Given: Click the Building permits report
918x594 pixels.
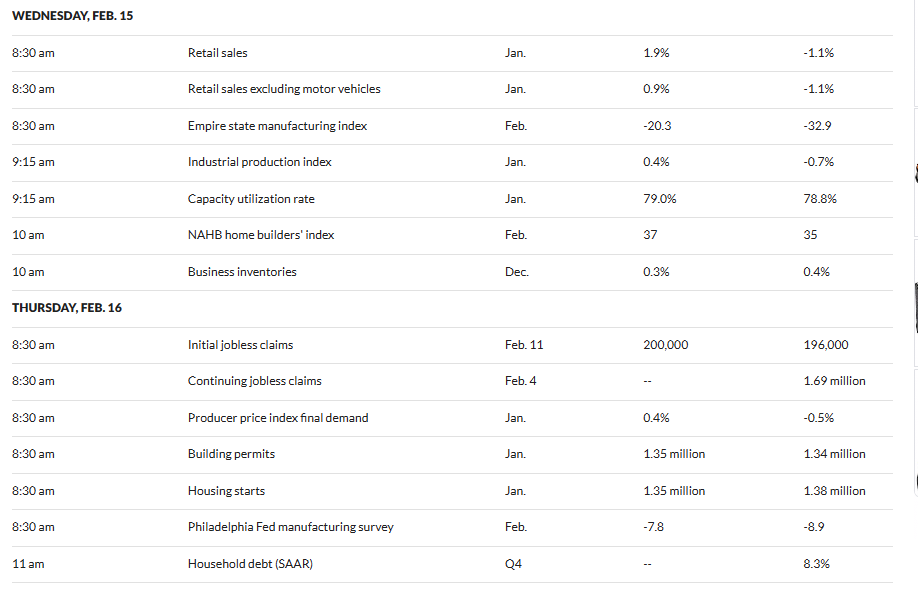Looking at the screenshot, I should point(231,454).
